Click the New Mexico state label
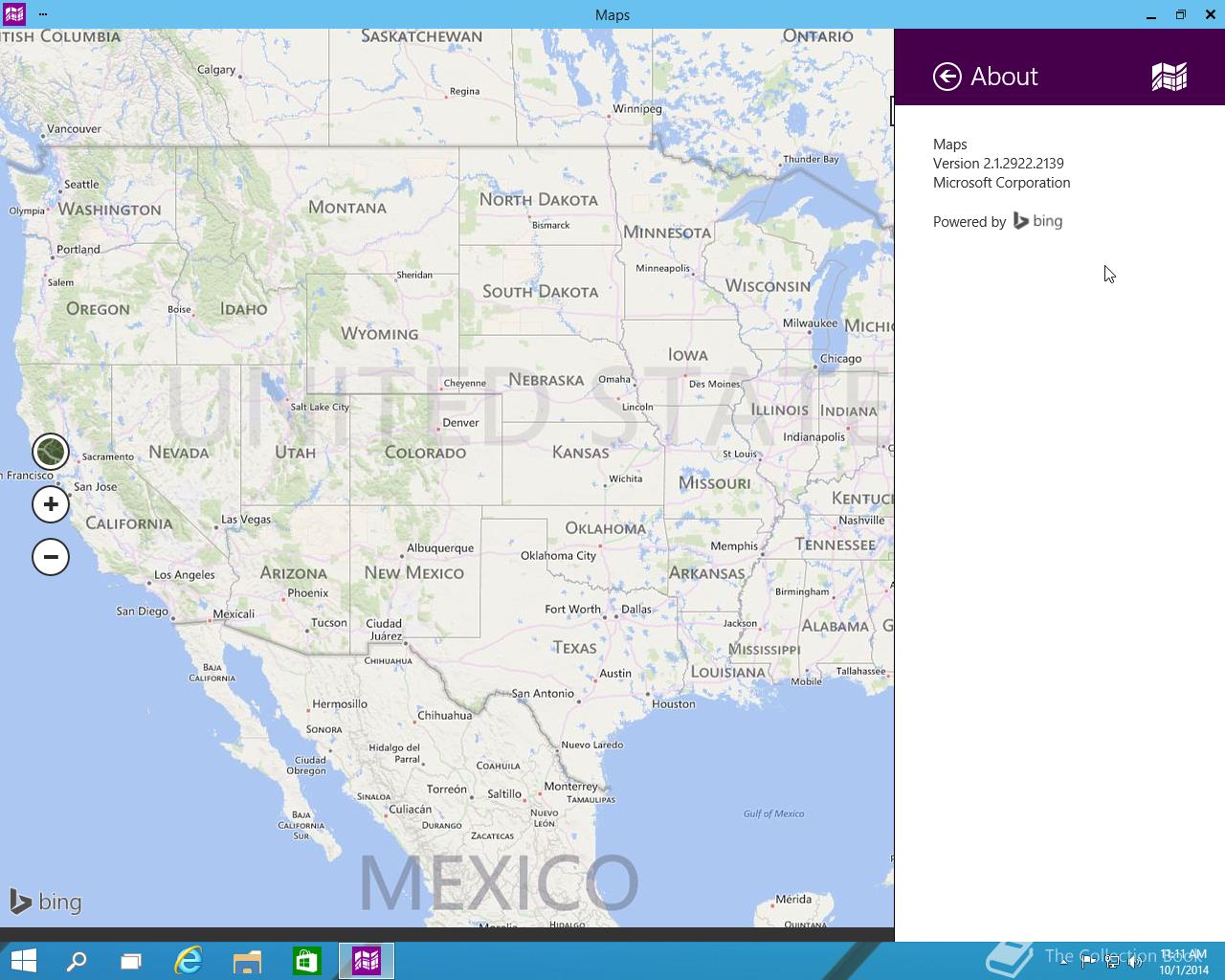This screenshot has height=980, width=1225. [413, 573]
